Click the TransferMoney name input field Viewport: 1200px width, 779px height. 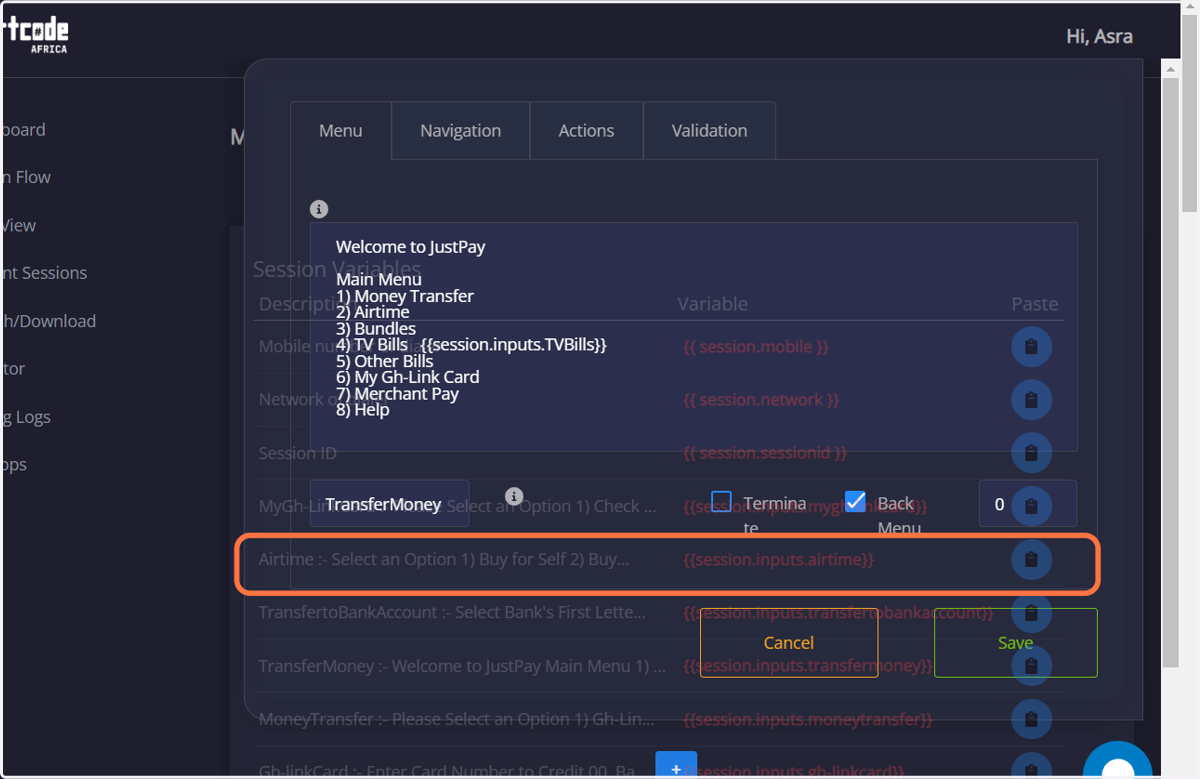coord(389,504)
